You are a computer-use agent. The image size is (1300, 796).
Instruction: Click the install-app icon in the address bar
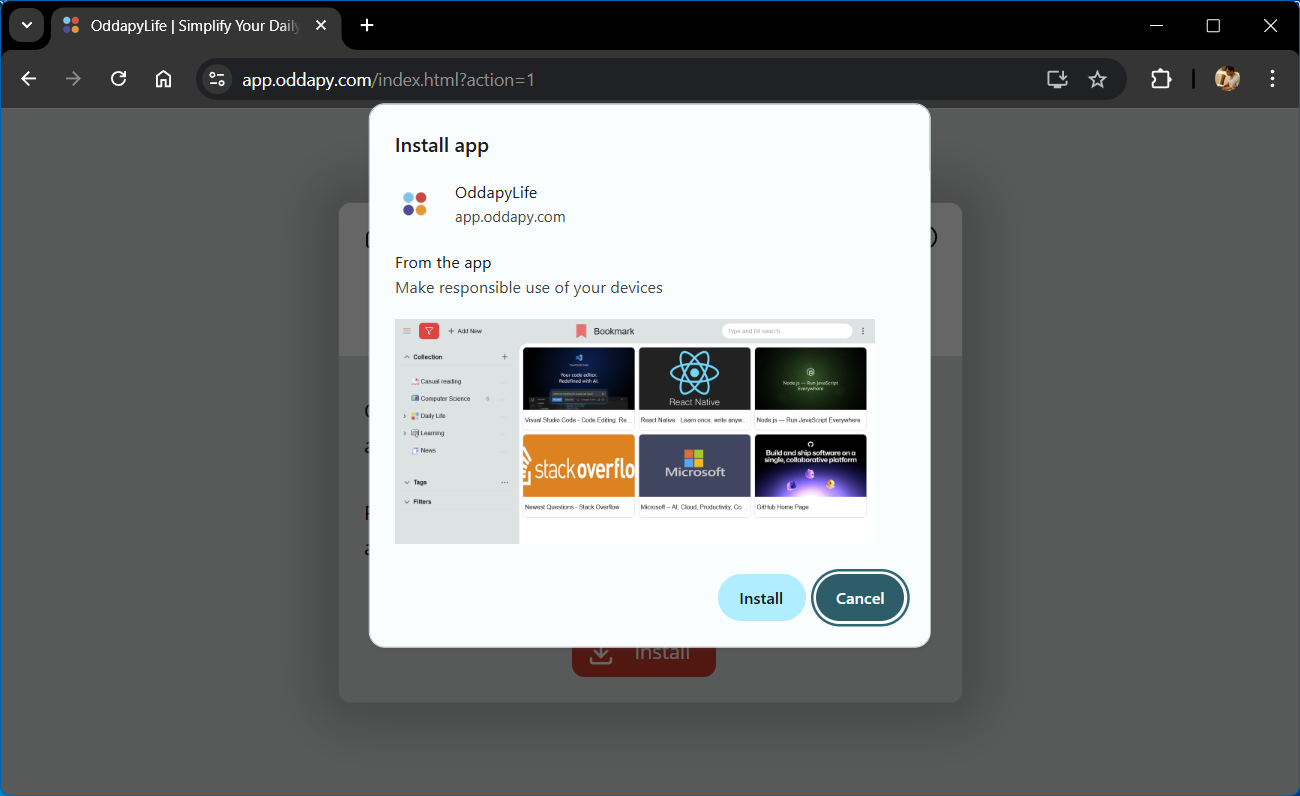click(x=1056, y=78)
